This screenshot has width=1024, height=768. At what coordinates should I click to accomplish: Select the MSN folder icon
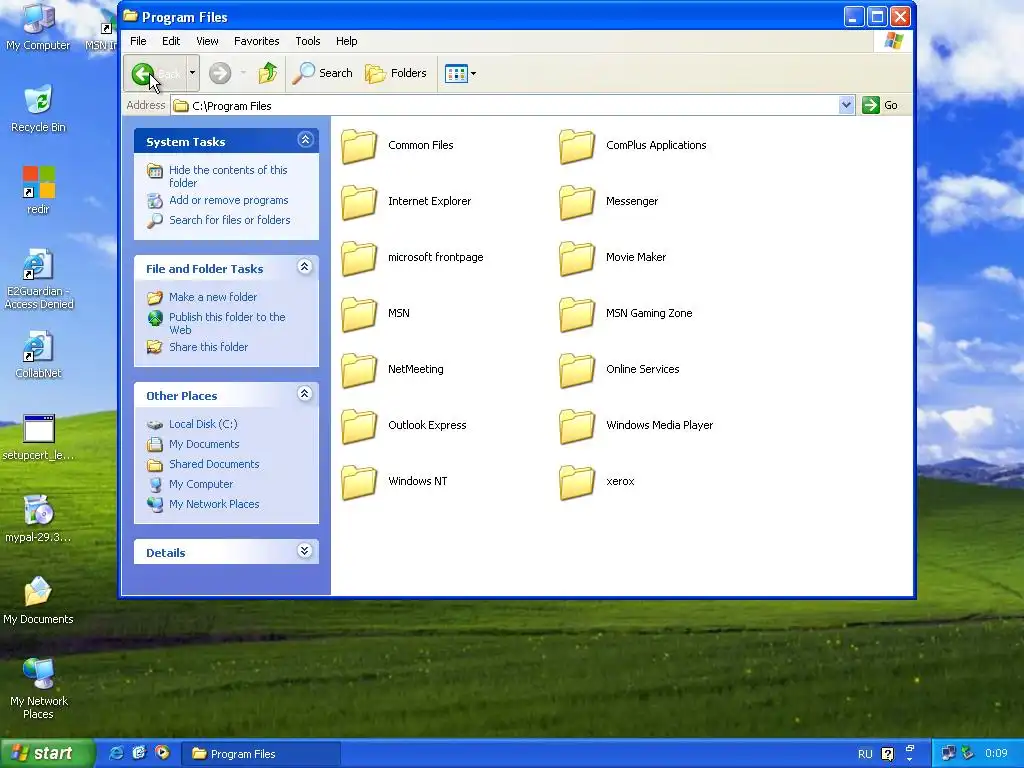(x=359, y=314)
